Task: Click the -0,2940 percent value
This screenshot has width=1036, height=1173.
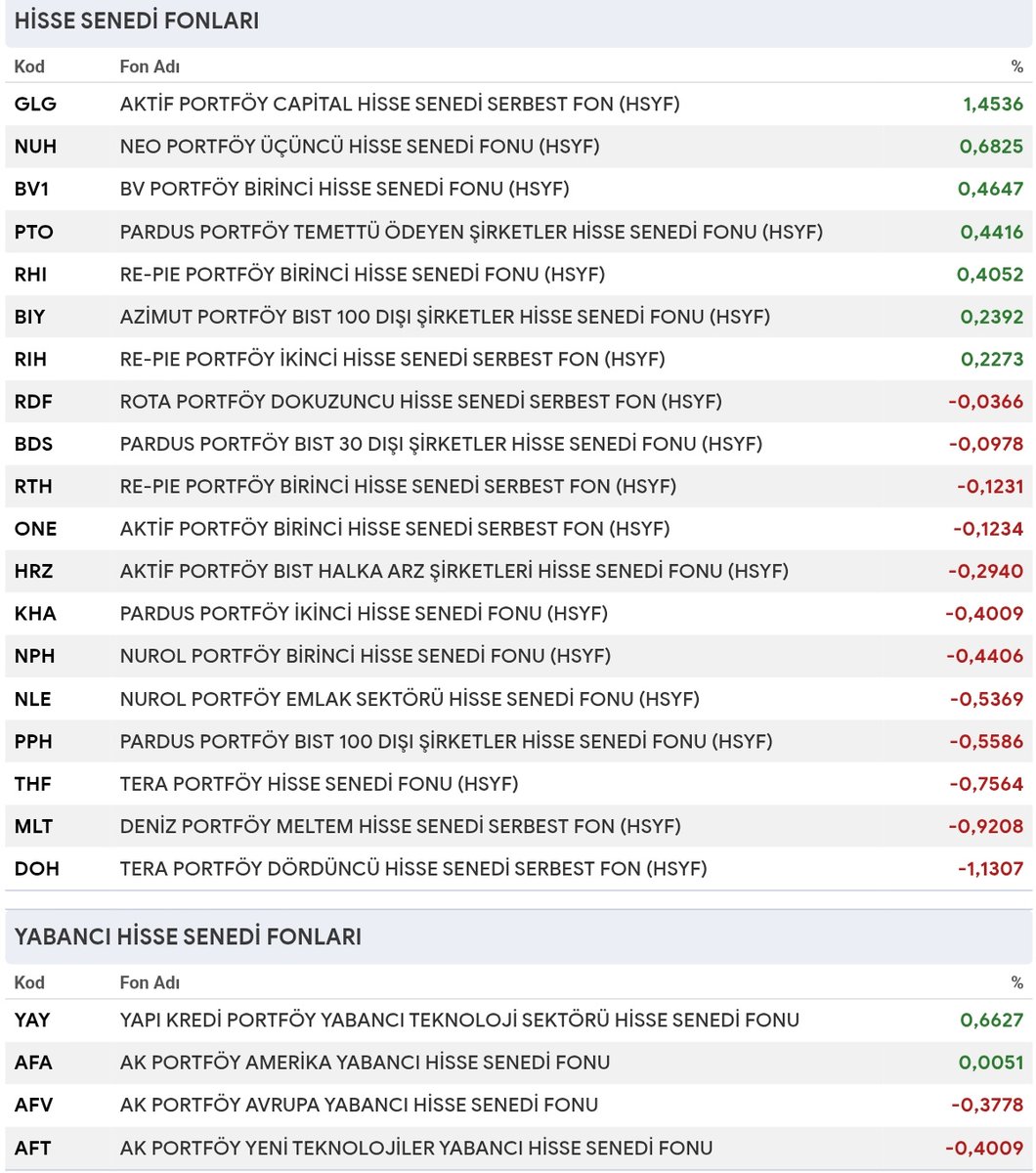Action: click(987, 571)
